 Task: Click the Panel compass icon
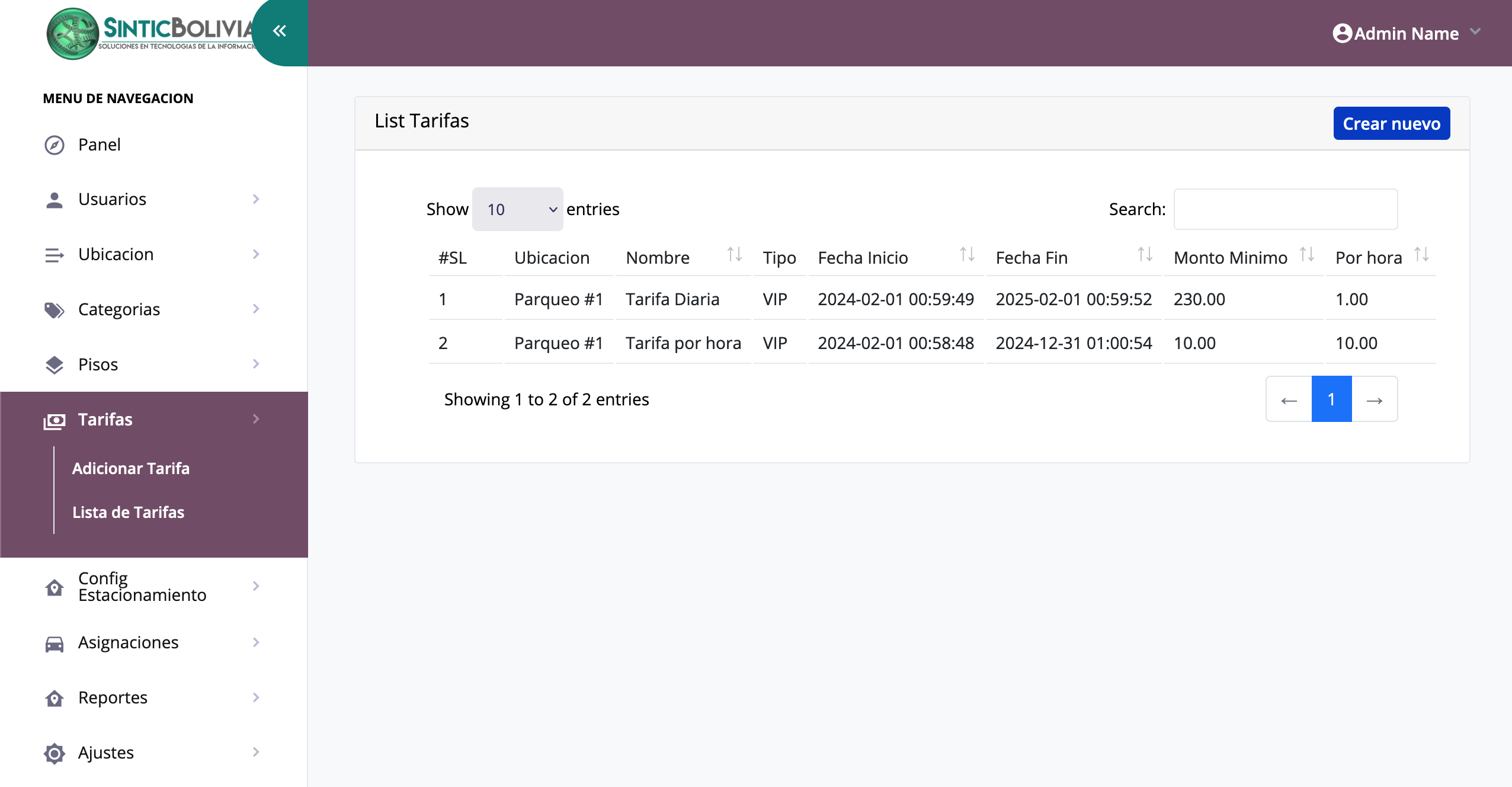[55, 145]
